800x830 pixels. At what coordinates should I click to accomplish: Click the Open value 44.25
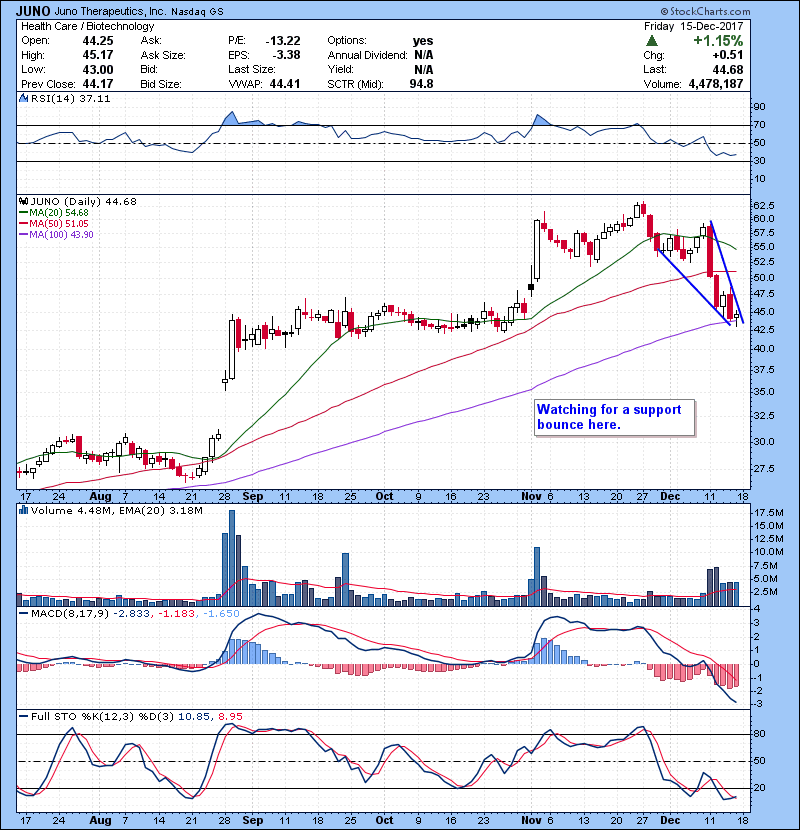coord(98,41)
